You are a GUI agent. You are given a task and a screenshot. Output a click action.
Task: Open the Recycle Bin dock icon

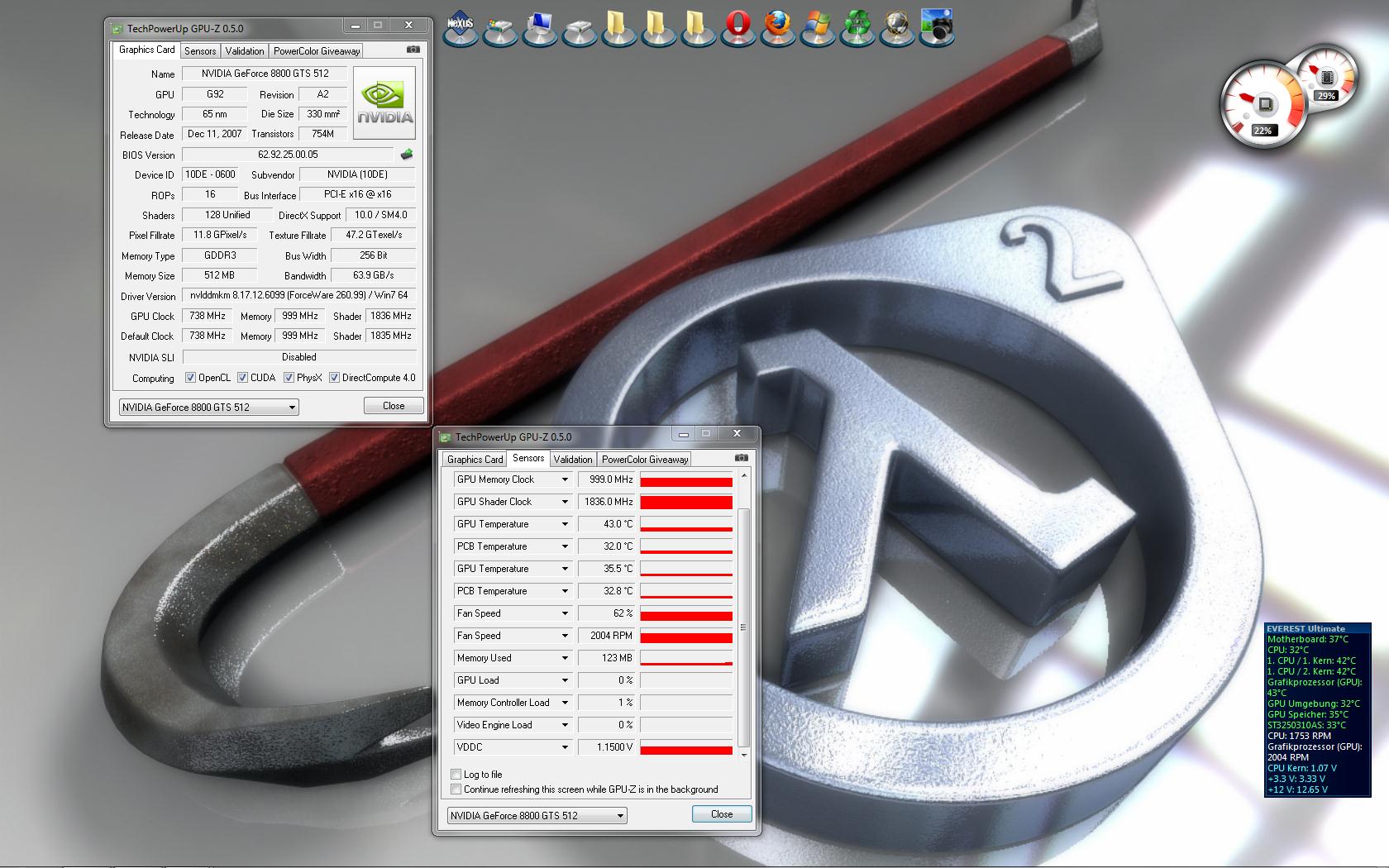coord(857,26)
